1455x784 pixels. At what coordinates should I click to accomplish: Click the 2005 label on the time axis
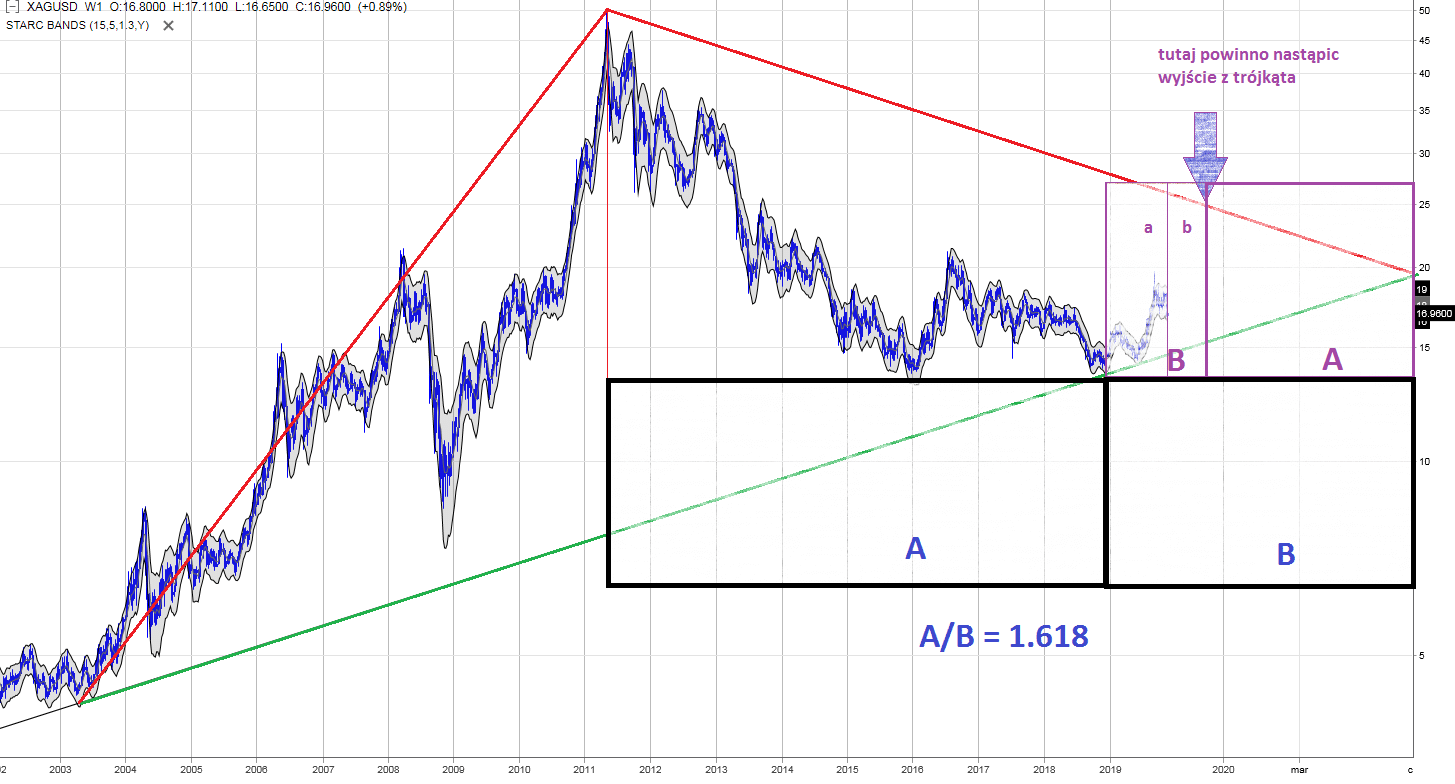191,771
